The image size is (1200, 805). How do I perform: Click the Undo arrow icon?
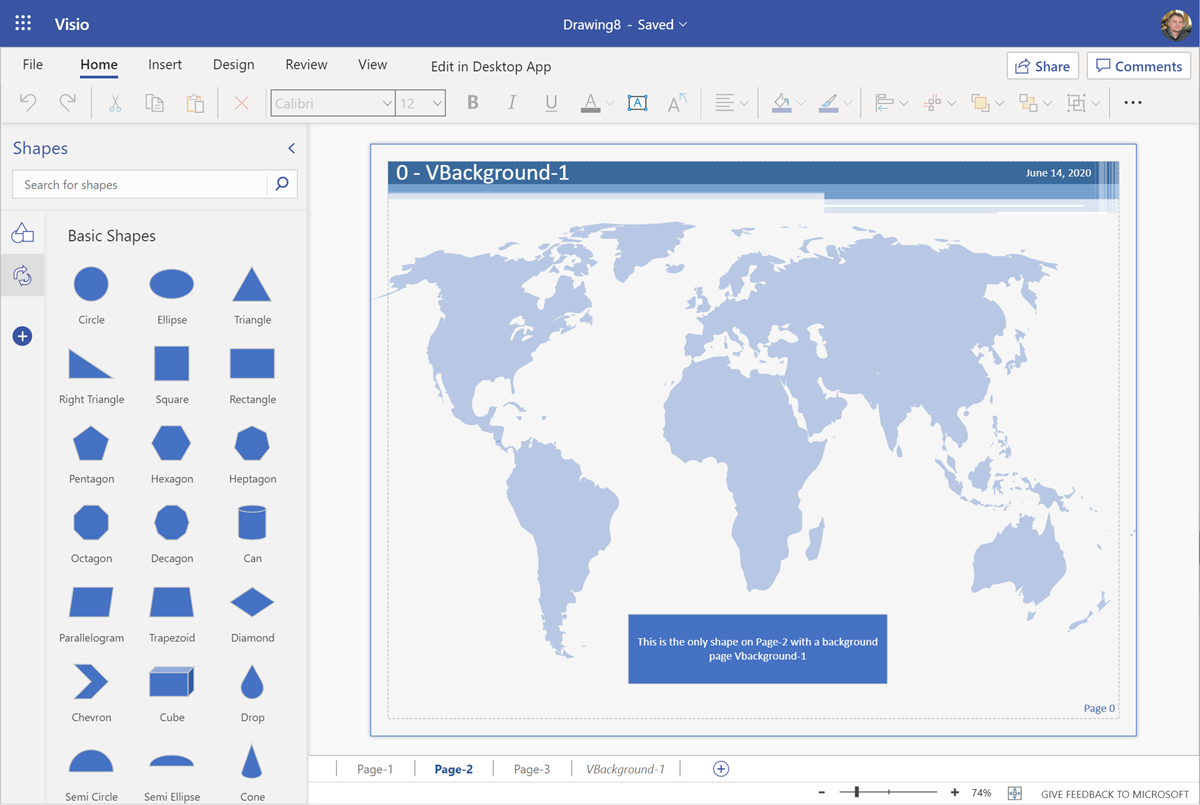click(x=29, y=102)
